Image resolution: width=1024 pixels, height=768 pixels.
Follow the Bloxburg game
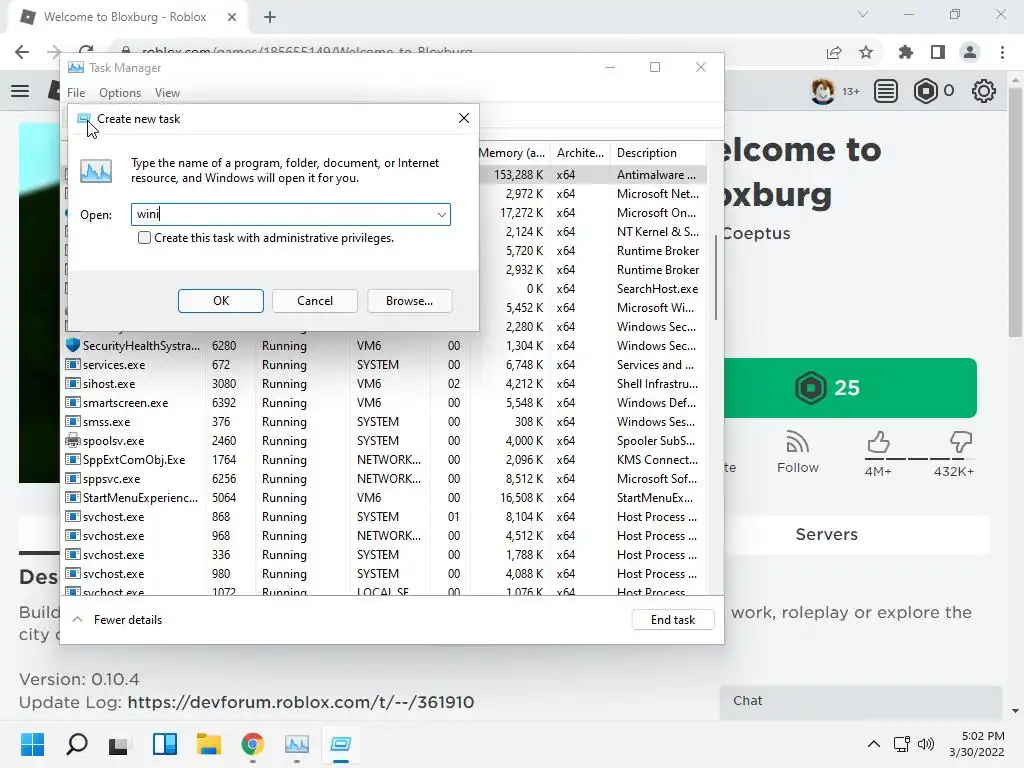click(797, 452)
